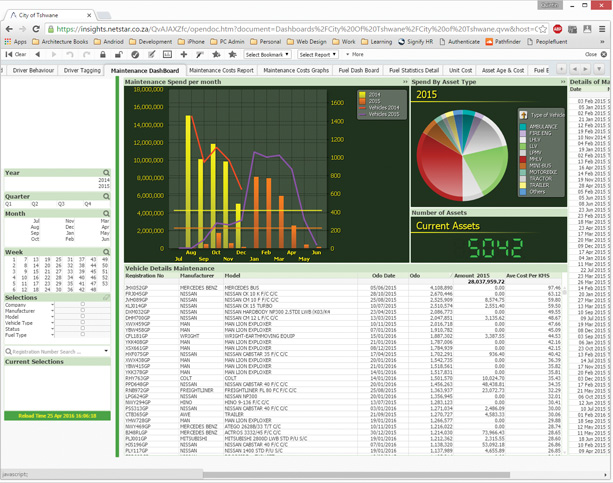
Task: Click the Unit Cost tab
Action: [x=461, y=70]
